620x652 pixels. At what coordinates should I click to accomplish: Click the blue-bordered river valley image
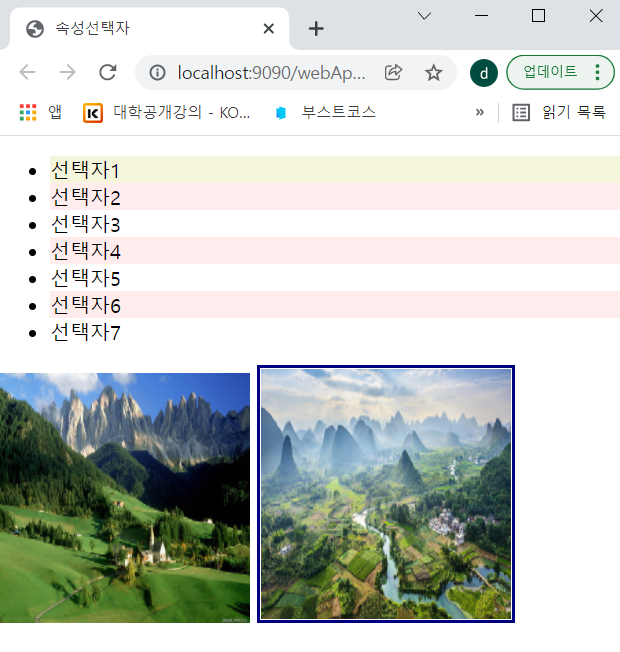click(x=386, y=494)
